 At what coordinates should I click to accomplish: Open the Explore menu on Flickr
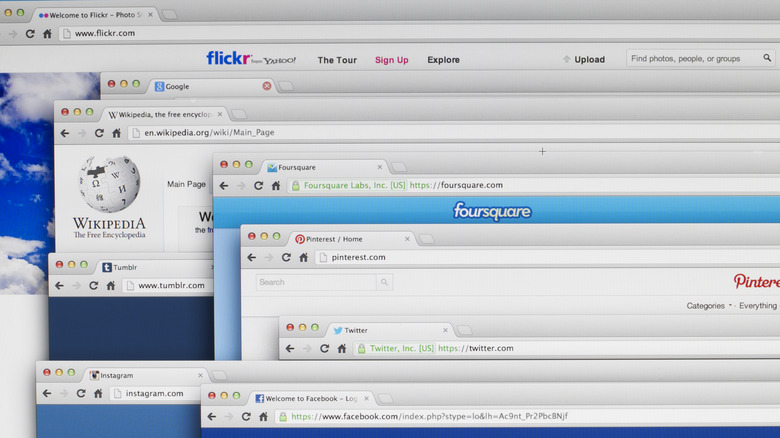click(443, 60)
